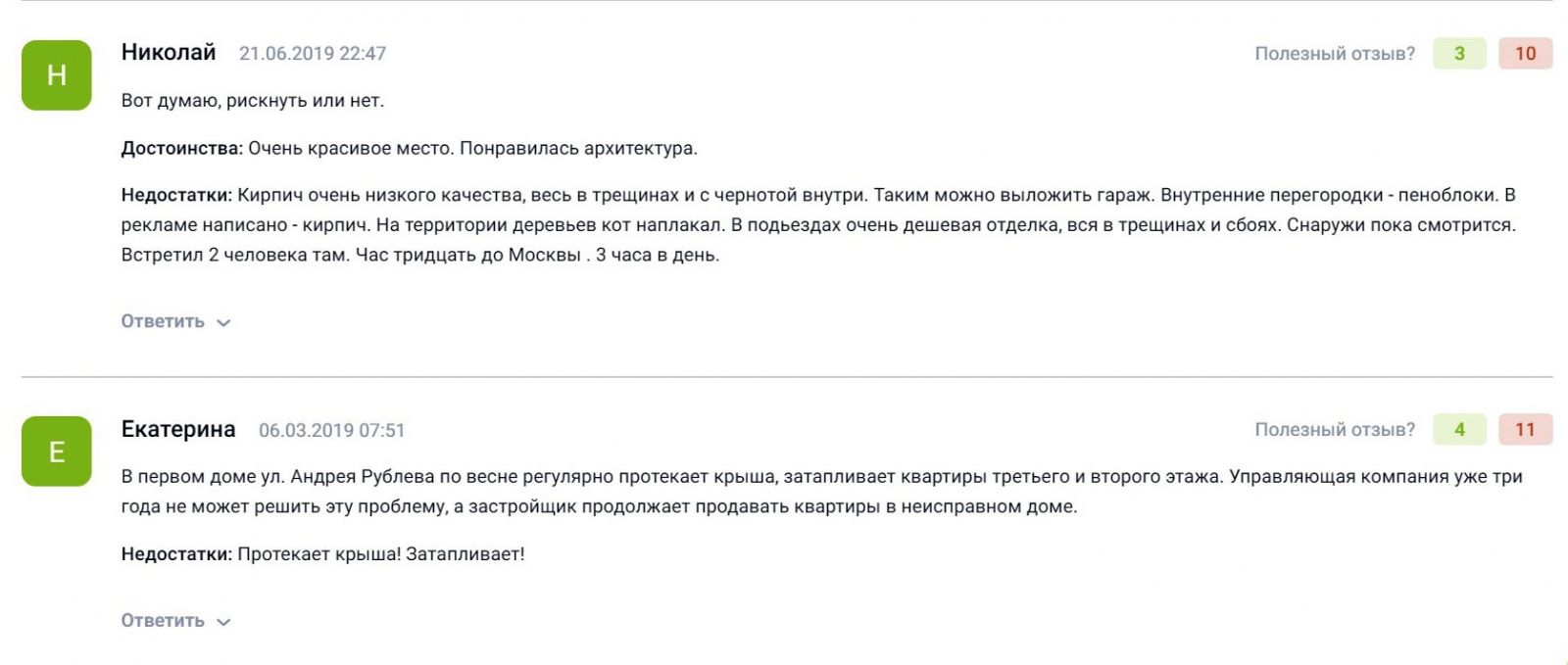Image resolution: width=1568 pixels, height=665 pixels.
Task: Mark Екатерина's review unhelpful via red 11
Action: coord(1525,429)
